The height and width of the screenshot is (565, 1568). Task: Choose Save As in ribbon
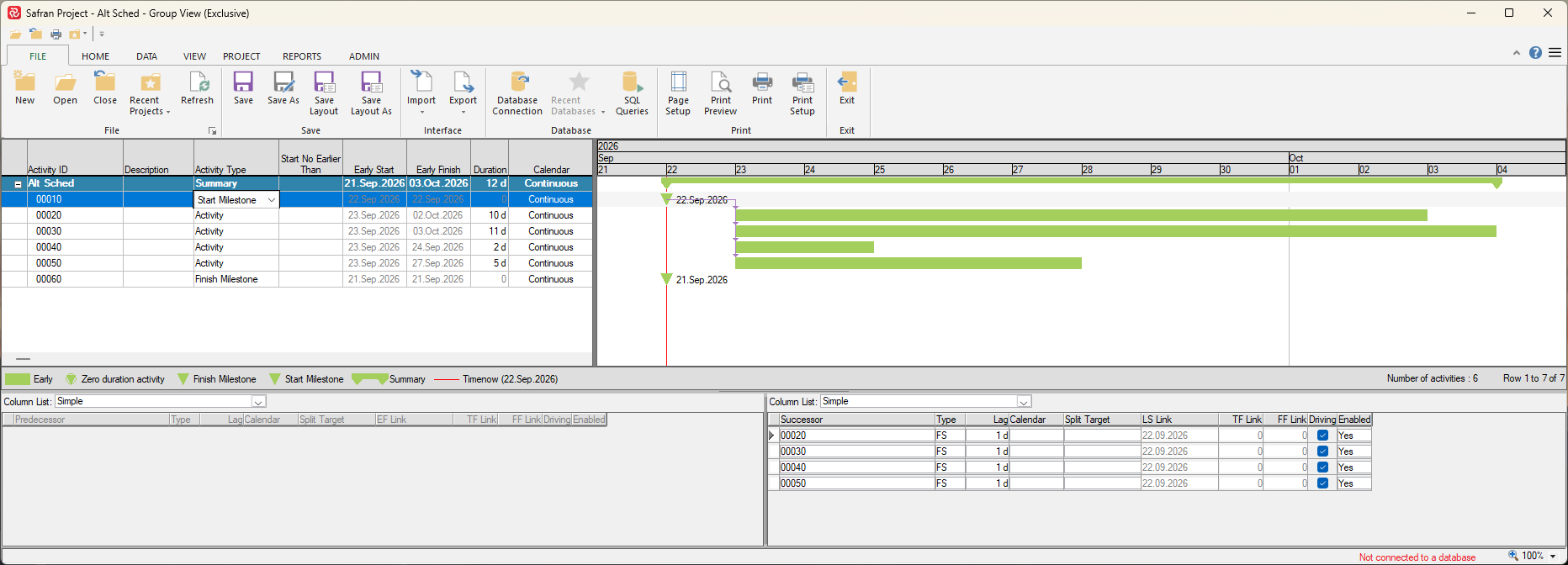click(x=283, y=82)
